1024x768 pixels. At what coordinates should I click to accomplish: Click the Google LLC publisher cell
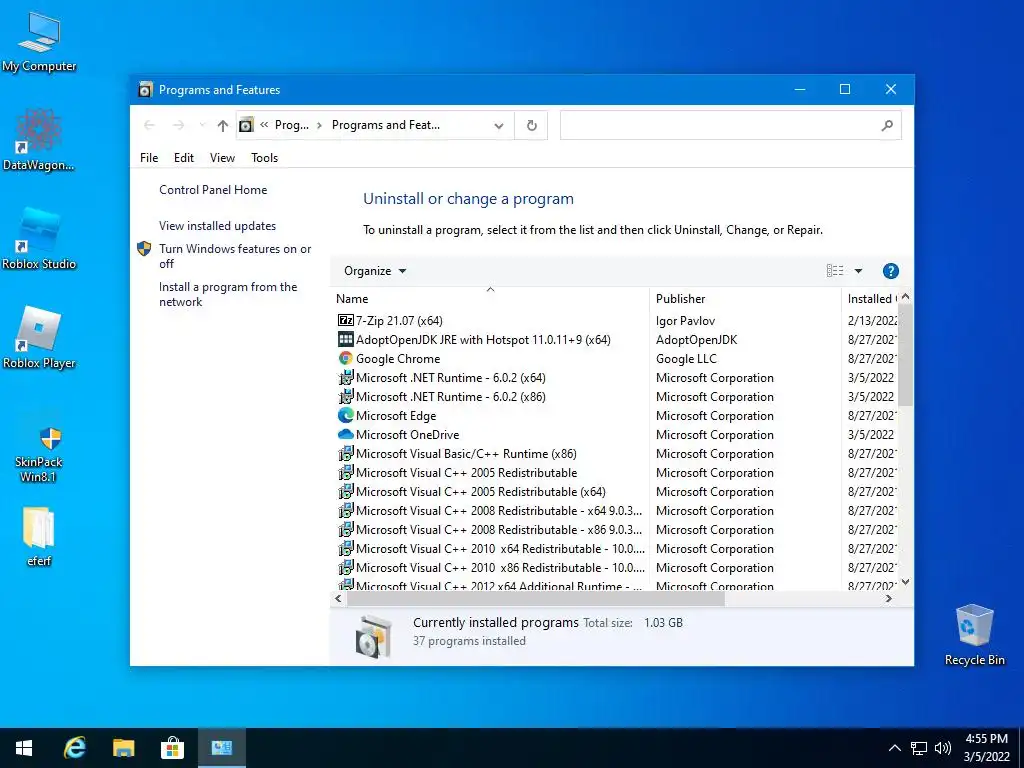(x=686, y=359)
